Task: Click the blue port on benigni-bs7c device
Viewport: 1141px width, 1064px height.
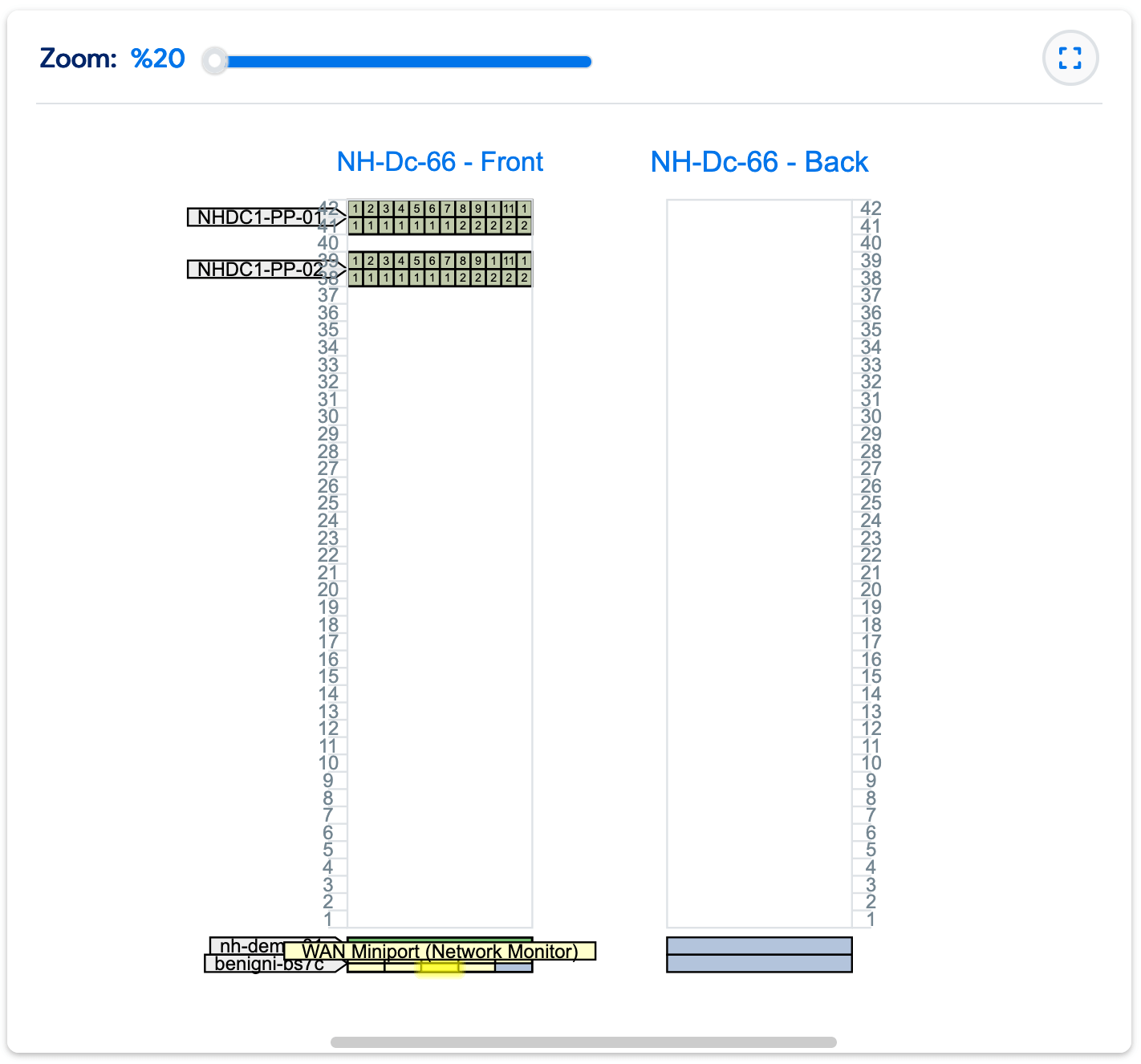Action: [x=514, y=966]
